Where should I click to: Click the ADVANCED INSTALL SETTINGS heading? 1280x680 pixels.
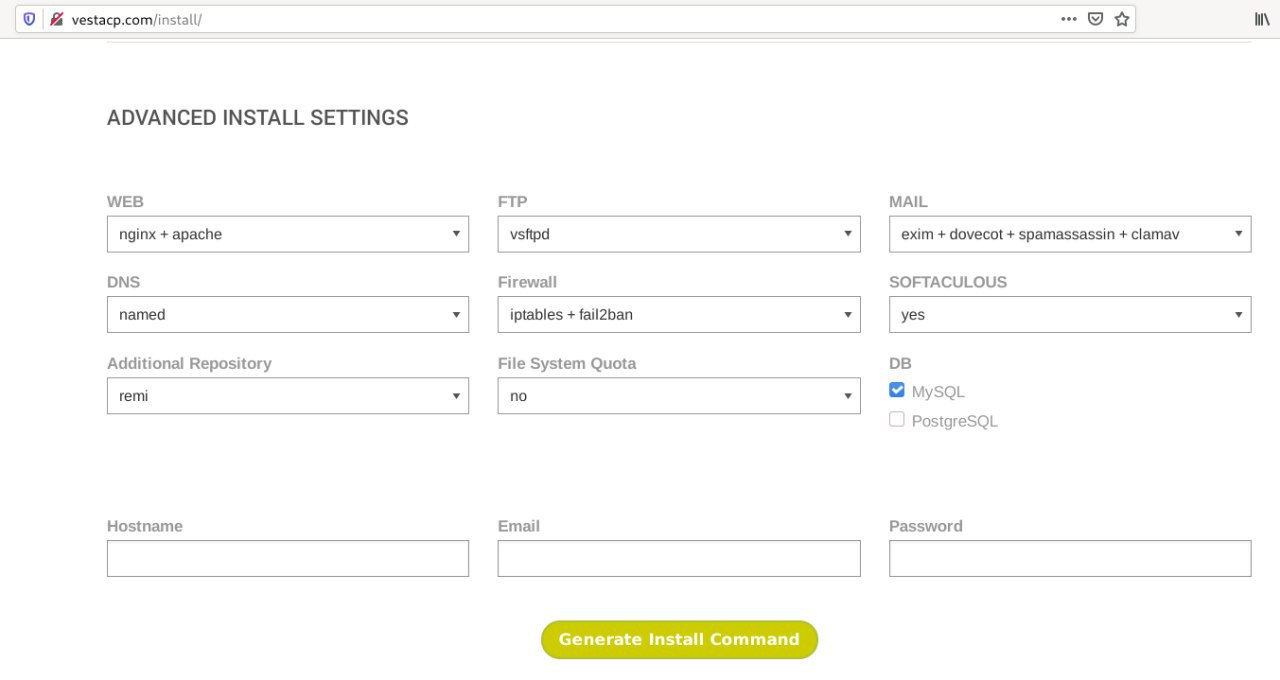(258, 118)
